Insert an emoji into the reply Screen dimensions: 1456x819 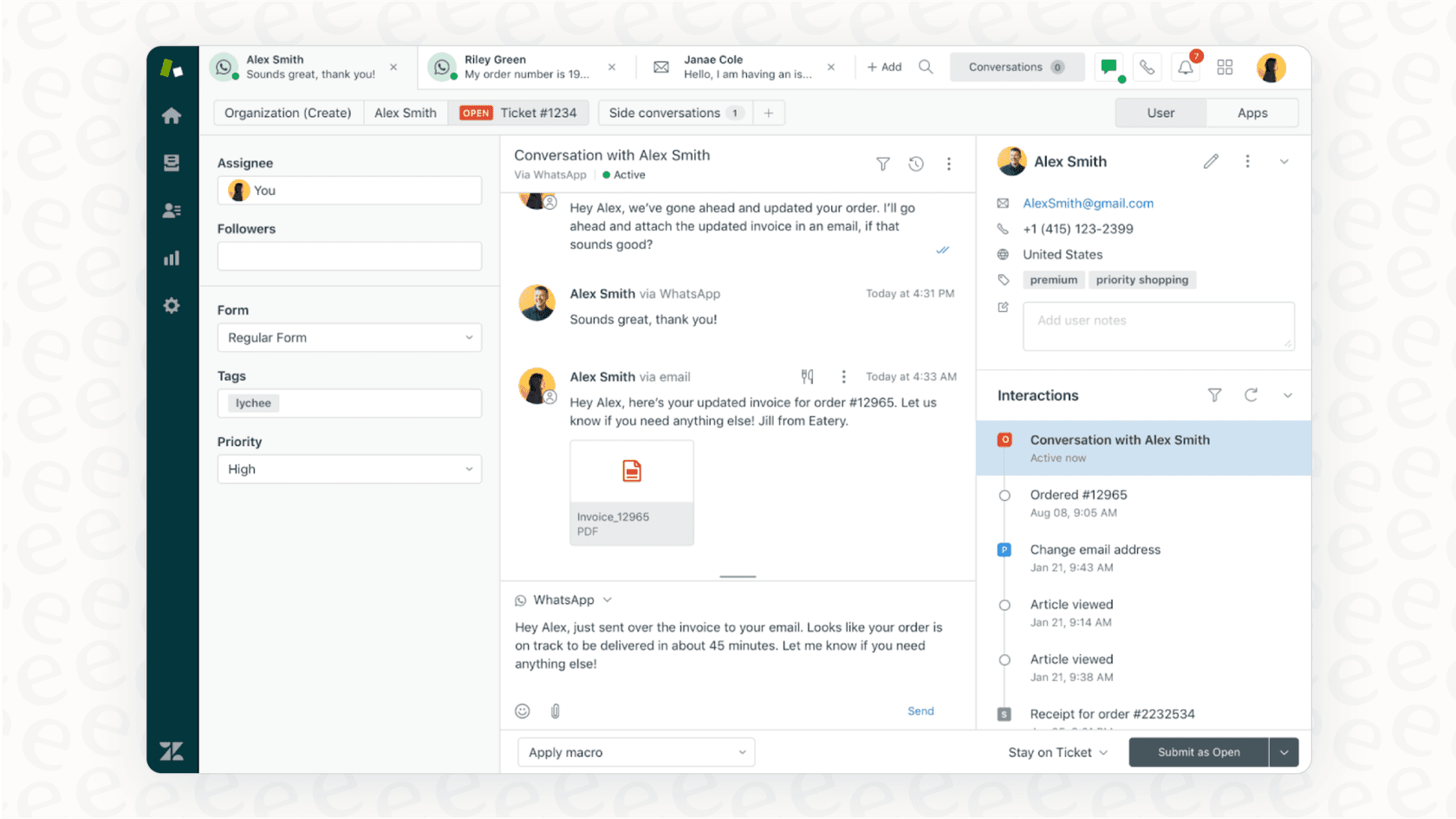(523, 711)
